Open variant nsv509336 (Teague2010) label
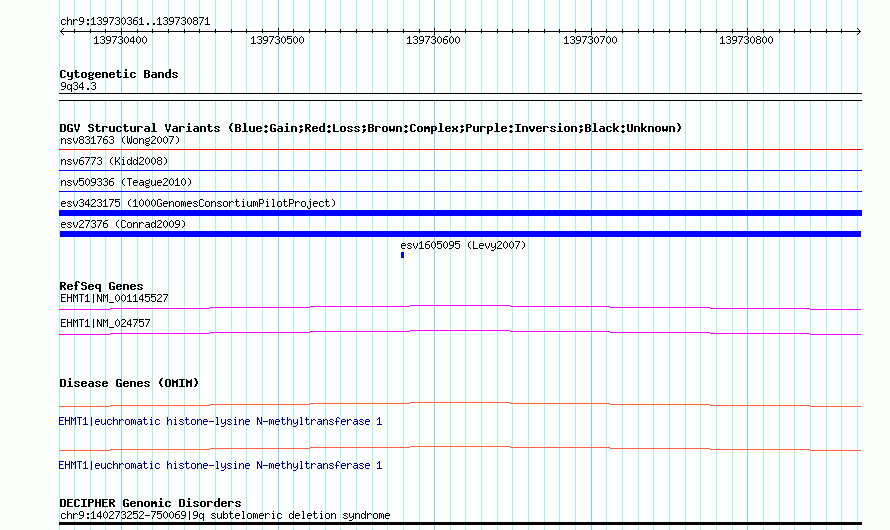Screen dimensions: 890x530 pyautogui.click(x=126, y=182)
